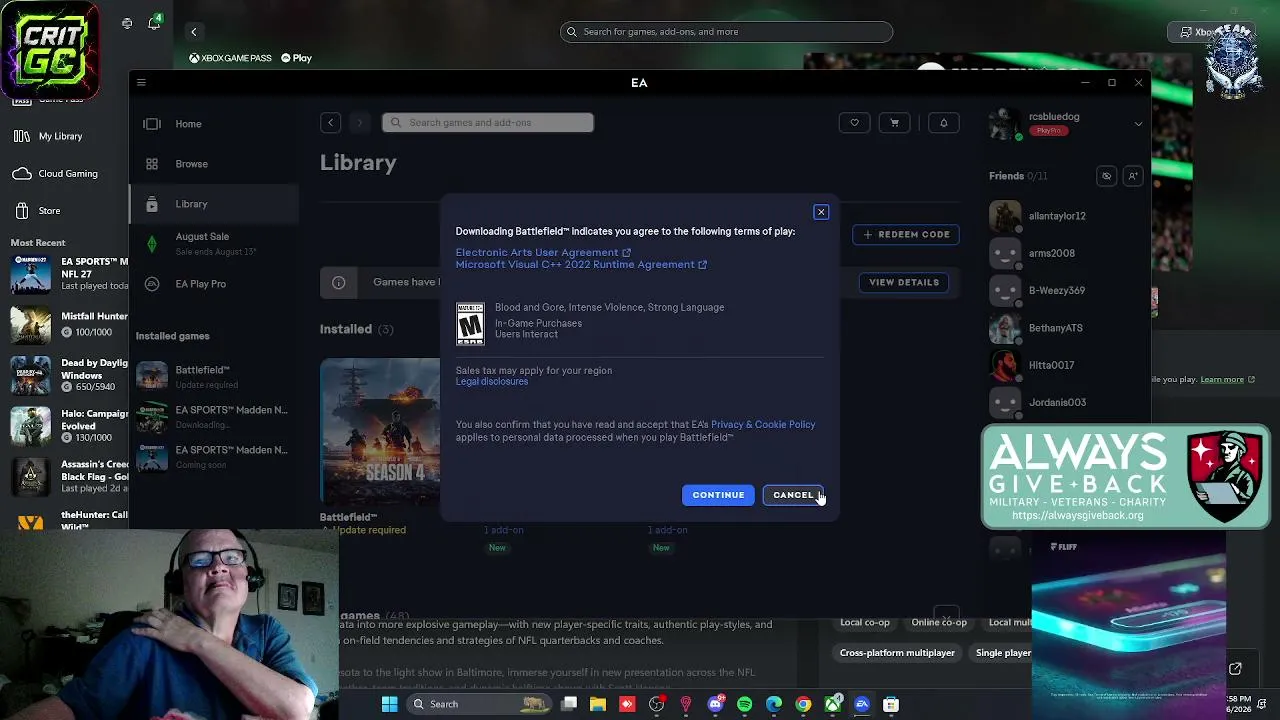Open the EA app hamburger menu
This screenshot has height=720, width=1280.
tap(141, 83)
